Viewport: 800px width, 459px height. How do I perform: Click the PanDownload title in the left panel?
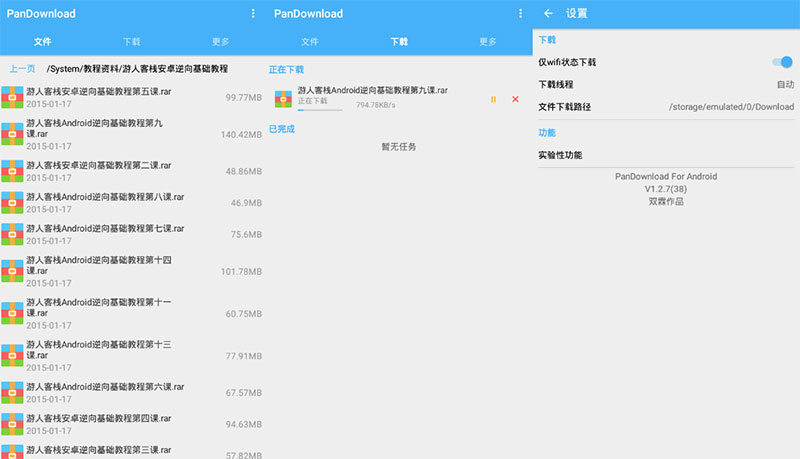pos(41,14)
